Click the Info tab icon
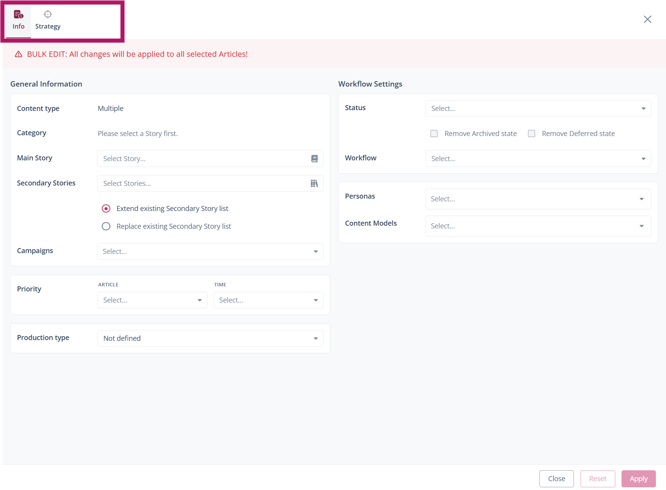666x490 pixels. point(18,15)
